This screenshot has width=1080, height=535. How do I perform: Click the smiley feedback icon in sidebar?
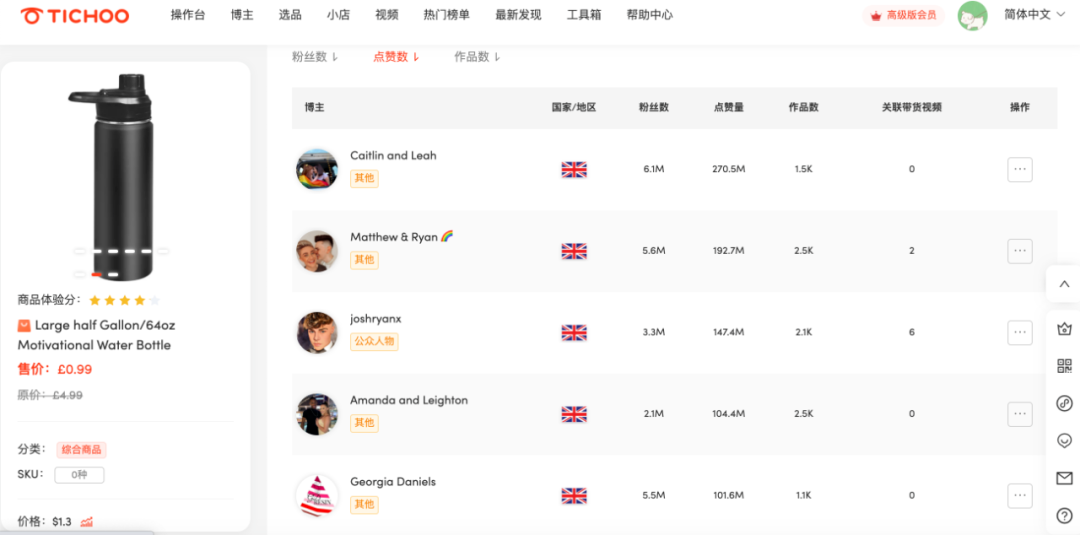click(x=1064, y=441)
